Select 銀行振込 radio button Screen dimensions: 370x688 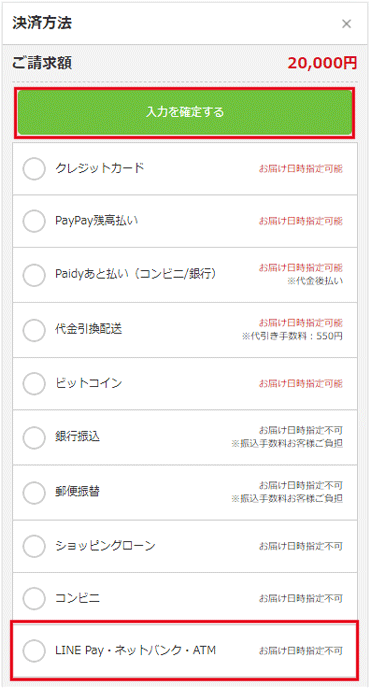pos(34,437)
